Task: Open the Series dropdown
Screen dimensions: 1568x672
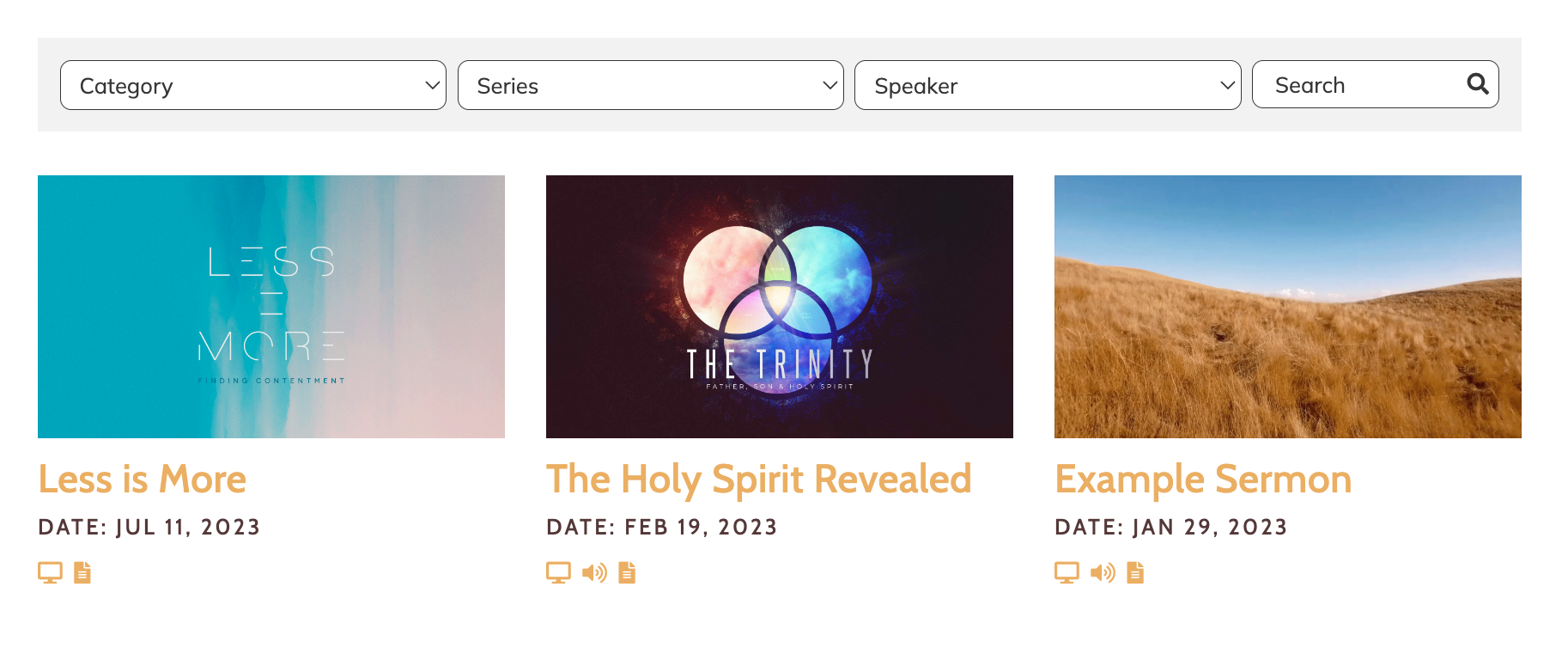Action: pos(650,85)
